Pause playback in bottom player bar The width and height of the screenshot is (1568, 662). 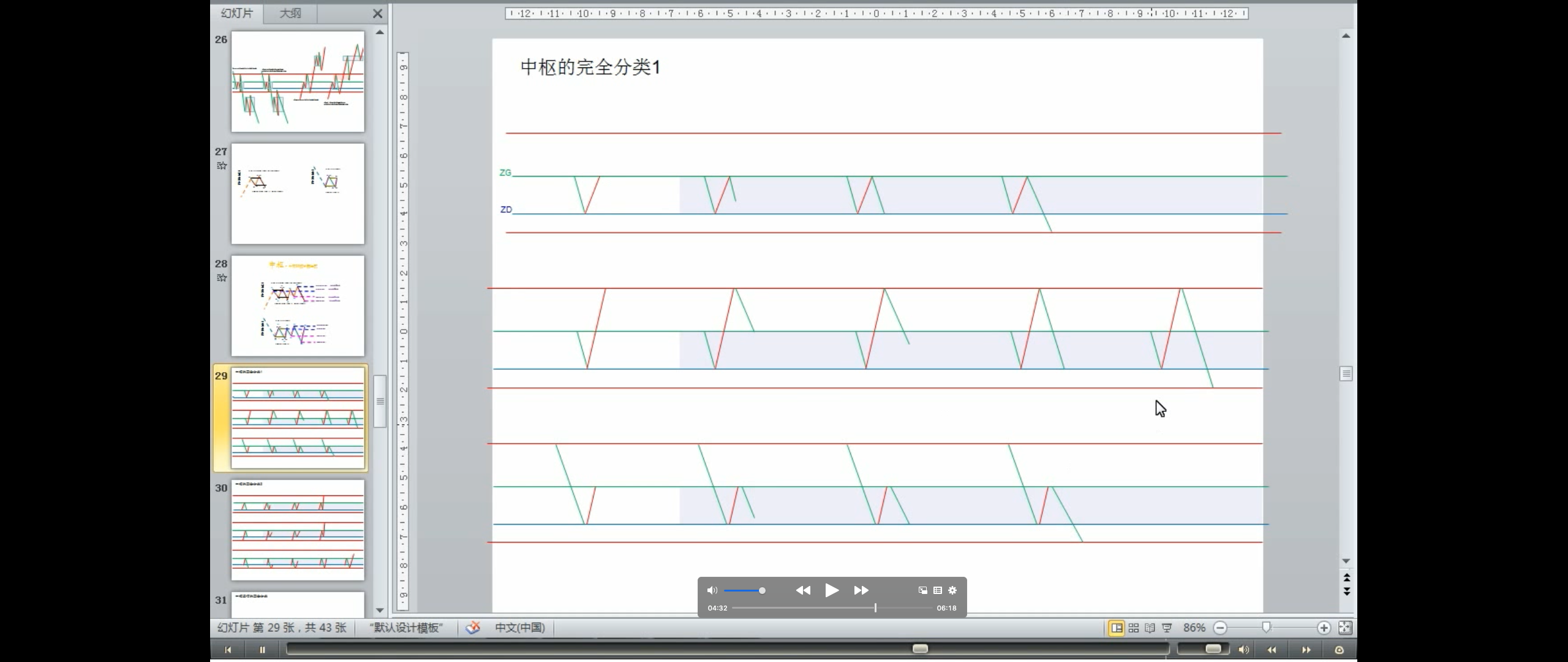click(262, 650)
